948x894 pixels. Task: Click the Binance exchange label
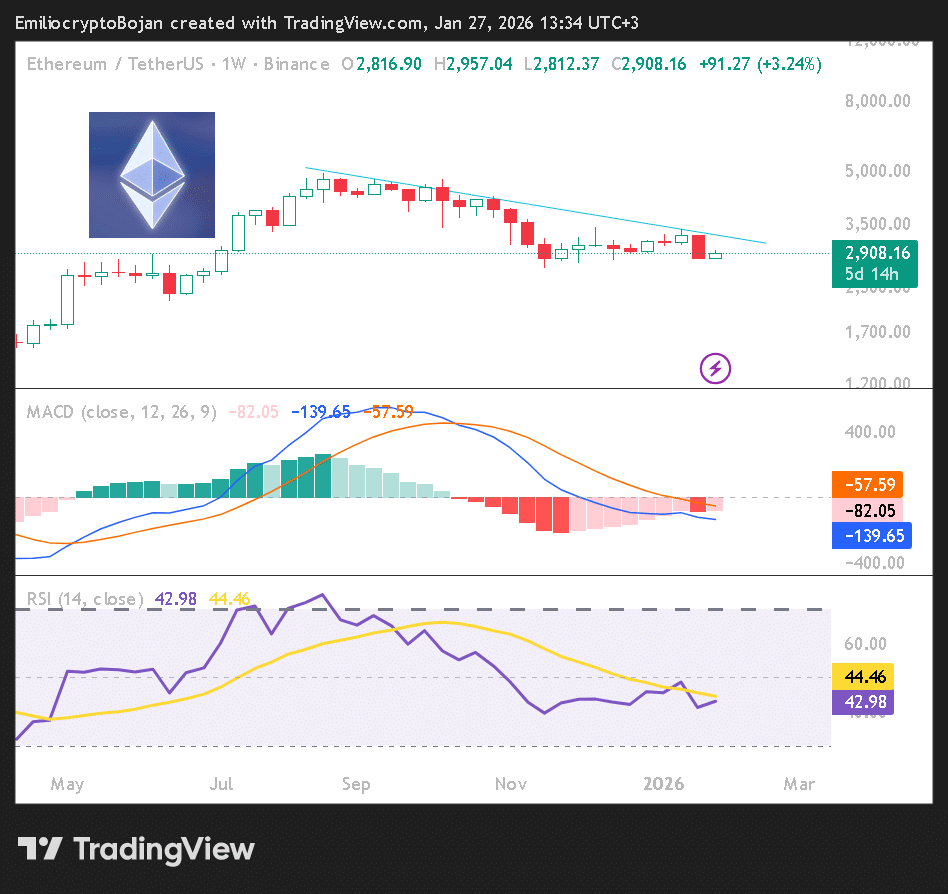tap(296, 64)
